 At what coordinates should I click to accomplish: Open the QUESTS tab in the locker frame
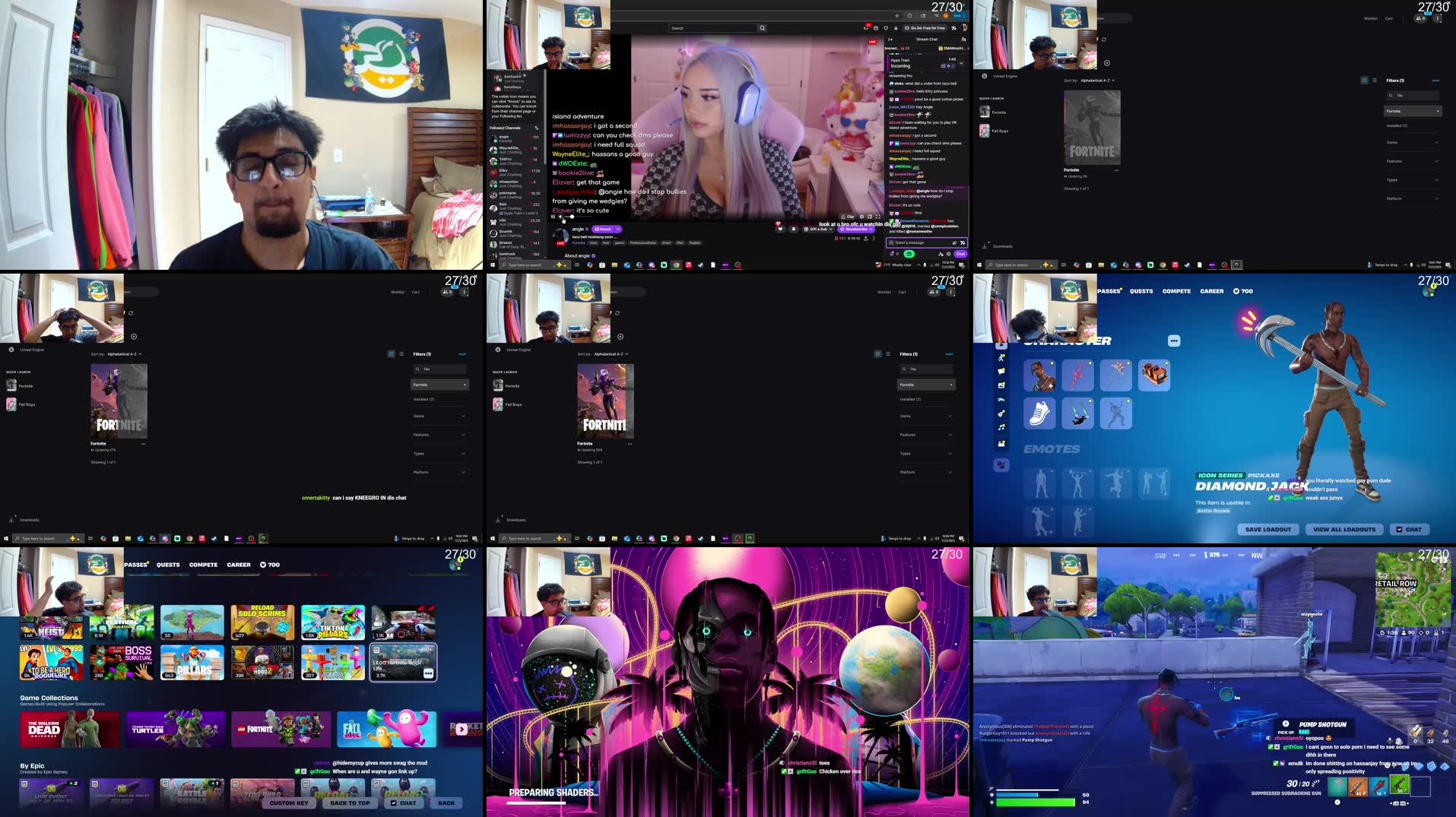click(1140, 291)
